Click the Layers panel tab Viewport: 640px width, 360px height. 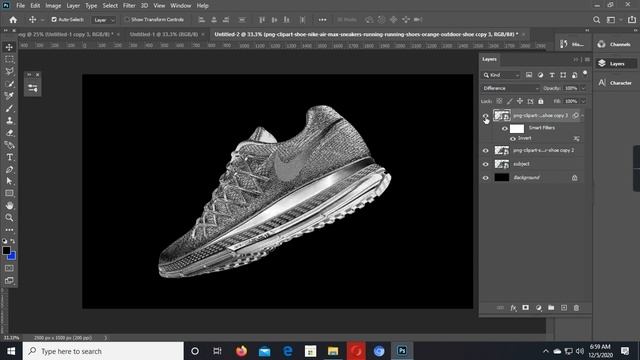[x=489, y=59]
